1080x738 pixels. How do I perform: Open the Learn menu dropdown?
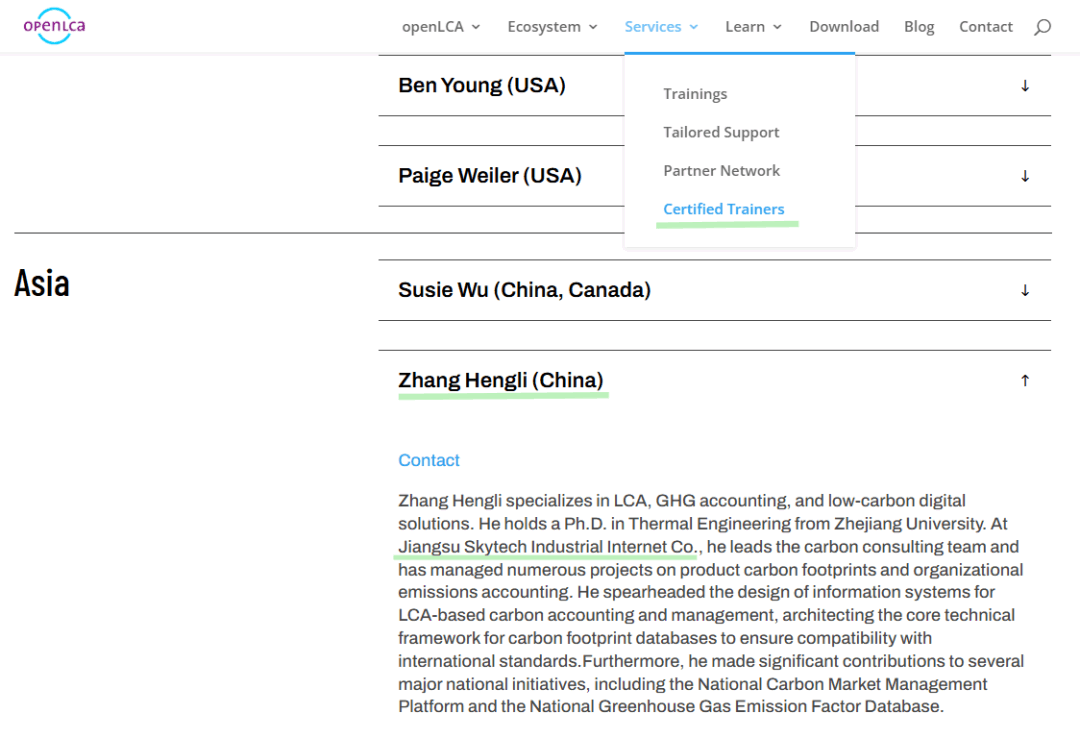[754, 27]
